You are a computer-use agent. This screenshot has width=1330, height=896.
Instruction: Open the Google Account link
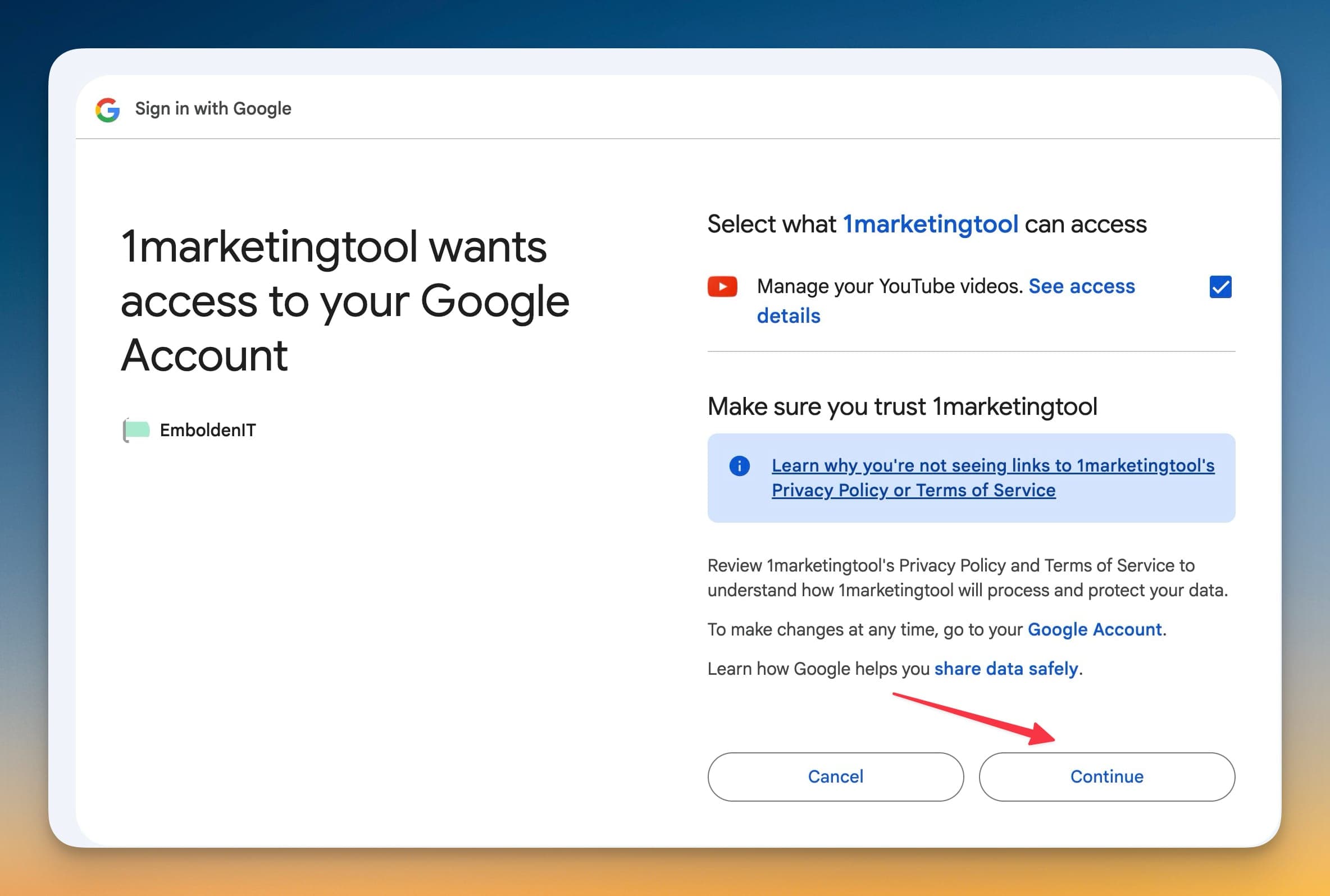coord(1095,629)
